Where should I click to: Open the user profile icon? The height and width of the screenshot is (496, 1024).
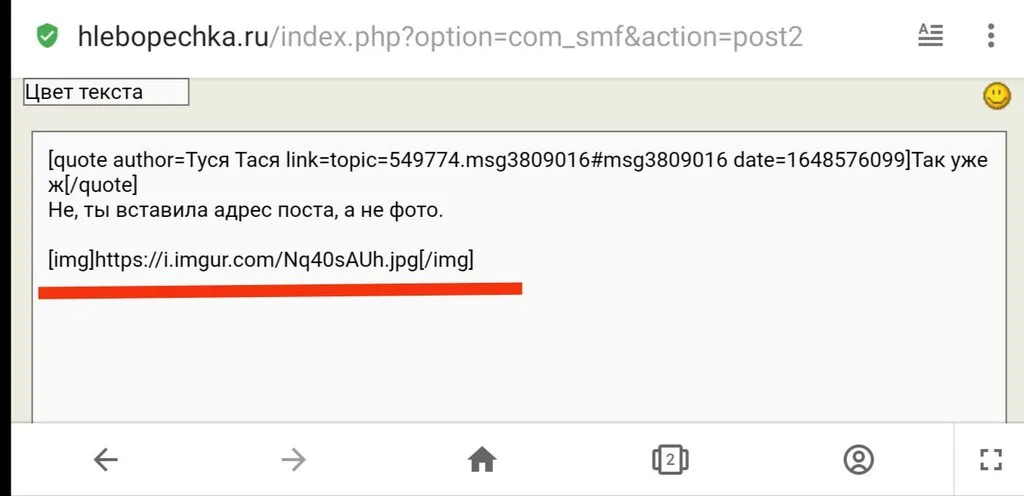858,459
